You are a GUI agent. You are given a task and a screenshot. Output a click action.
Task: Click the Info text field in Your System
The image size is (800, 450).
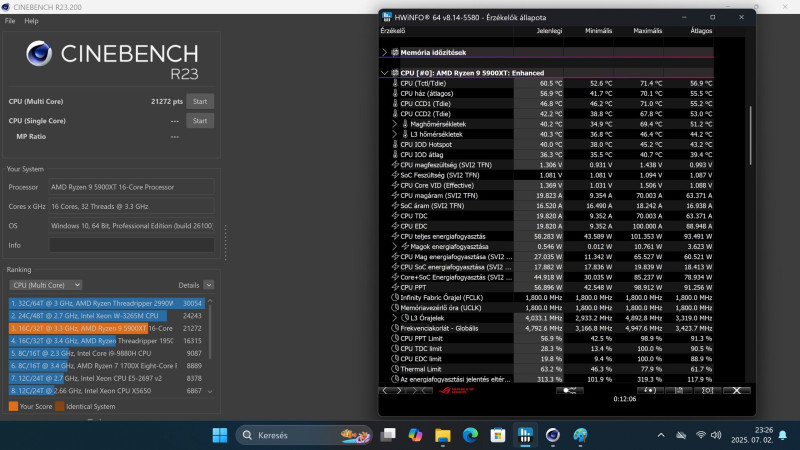pos(132,245)
